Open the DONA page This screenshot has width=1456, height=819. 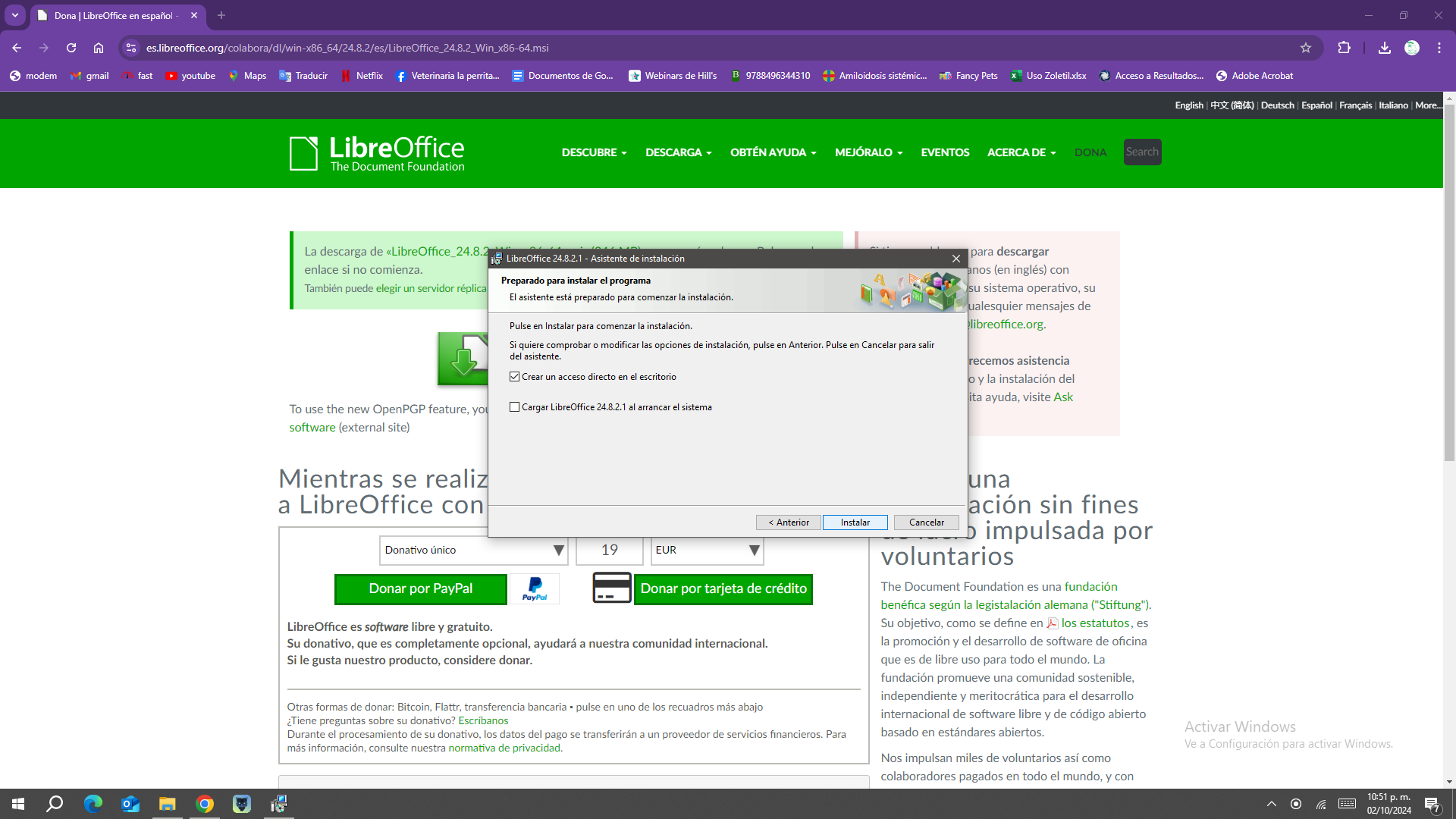[1090, 152]
